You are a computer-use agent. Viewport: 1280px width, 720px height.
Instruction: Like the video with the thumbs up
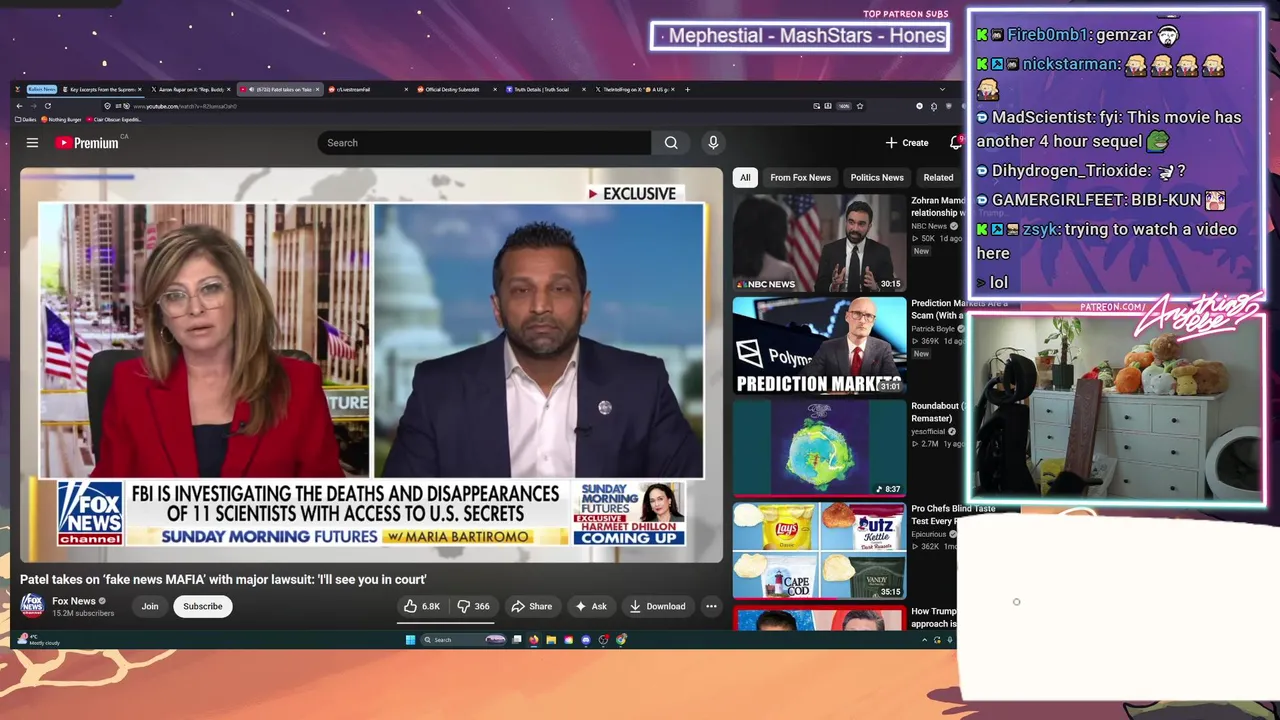[x=421, y=606]
